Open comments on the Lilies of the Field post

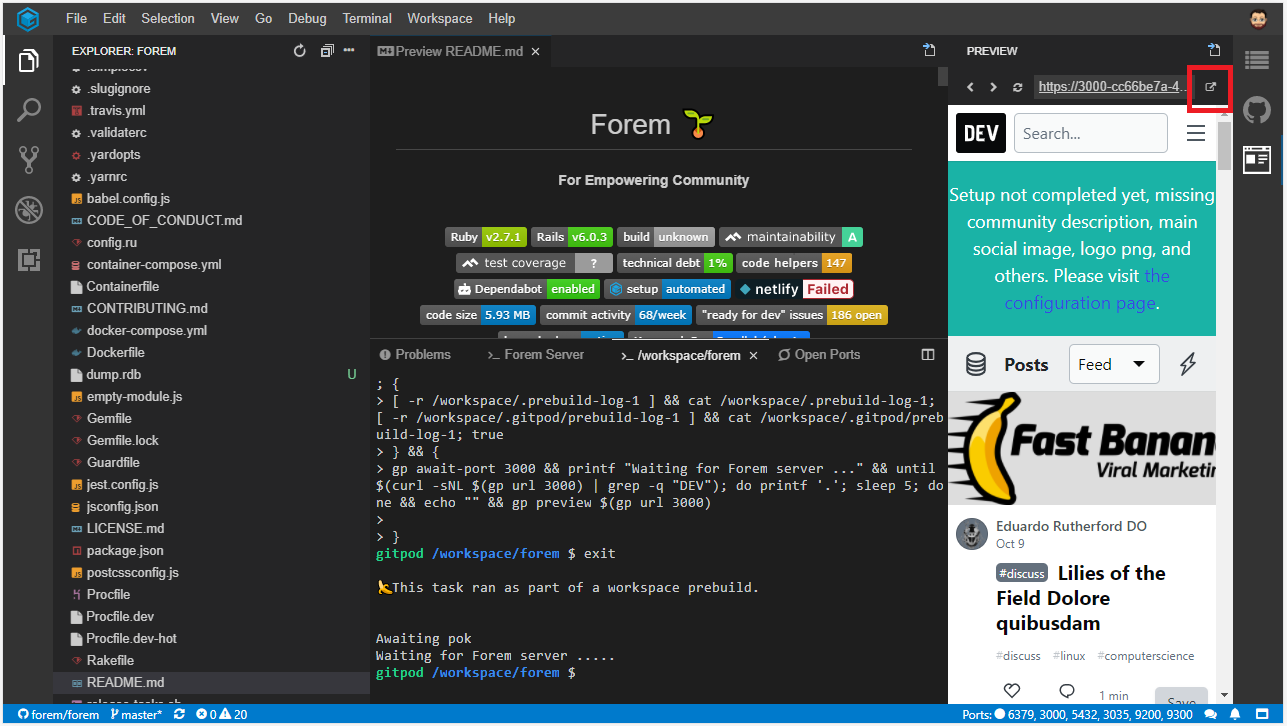pos(1067,691)
